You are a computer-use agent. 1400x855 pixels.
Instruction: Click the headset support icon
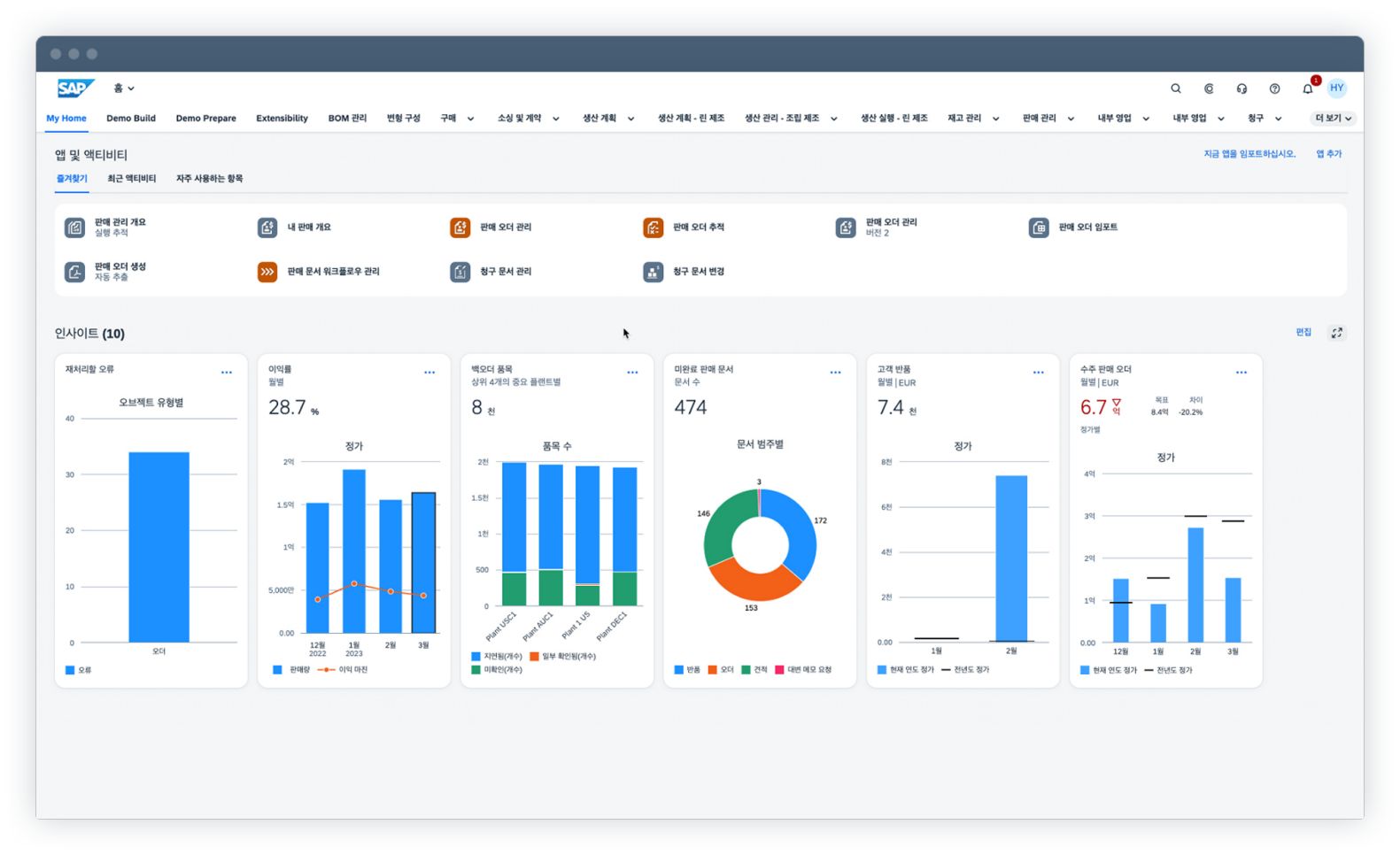(x=1241, y=89)
